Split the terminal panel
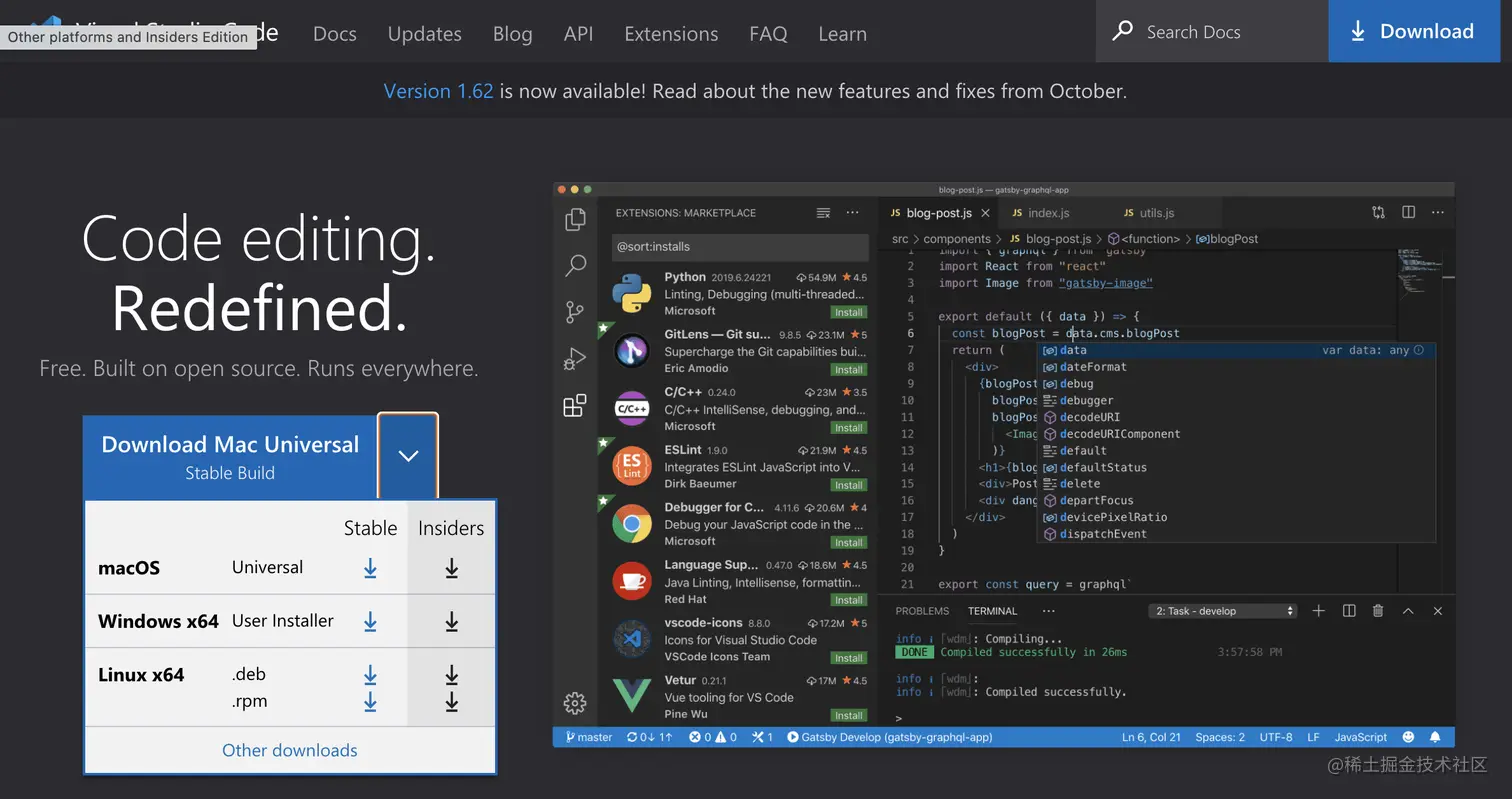 pyautogui.click(x=1348, y=611)
